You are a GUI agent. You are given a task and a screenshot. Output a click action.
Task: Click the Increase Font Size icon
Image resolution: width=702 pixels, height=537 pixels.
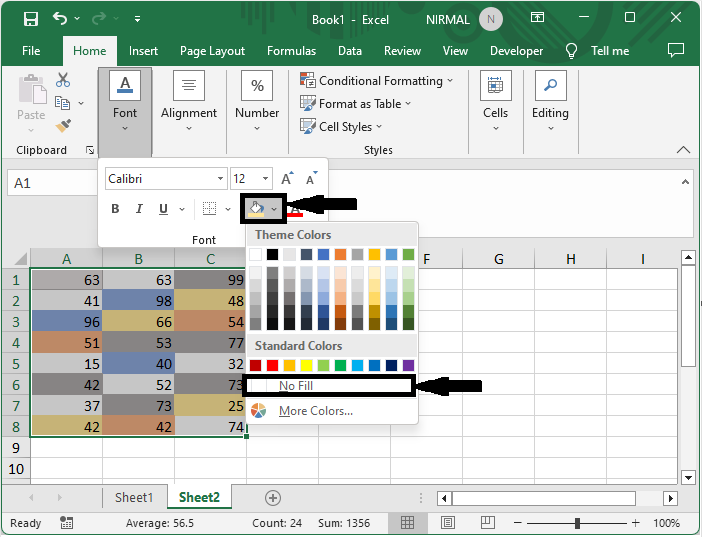coord(287,178)
